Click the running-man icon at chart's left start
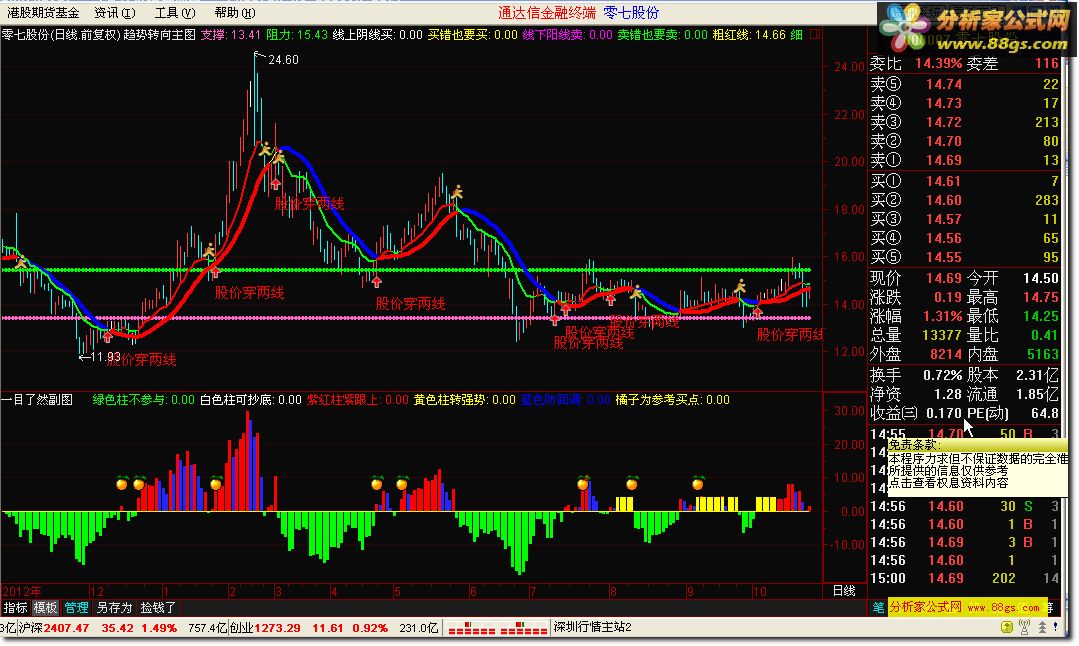The height and width of the screenshot is (646, 1079). [x=21, y=261]
